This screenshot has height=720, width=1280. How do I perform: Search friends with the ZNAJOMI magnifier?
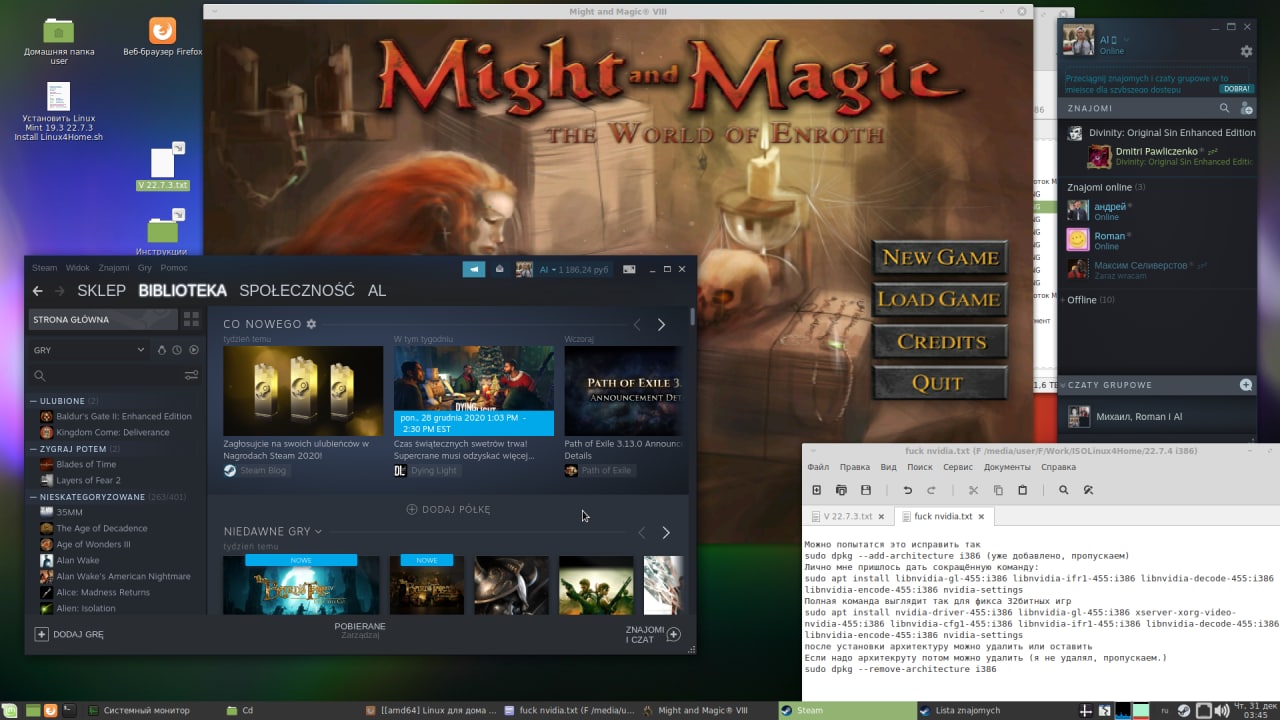click(1224, 108)
